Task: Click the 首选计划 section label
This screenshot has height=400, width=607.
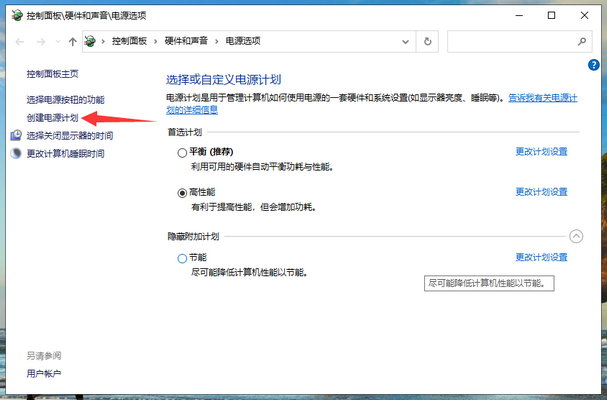Action: (x=185, y=132)
